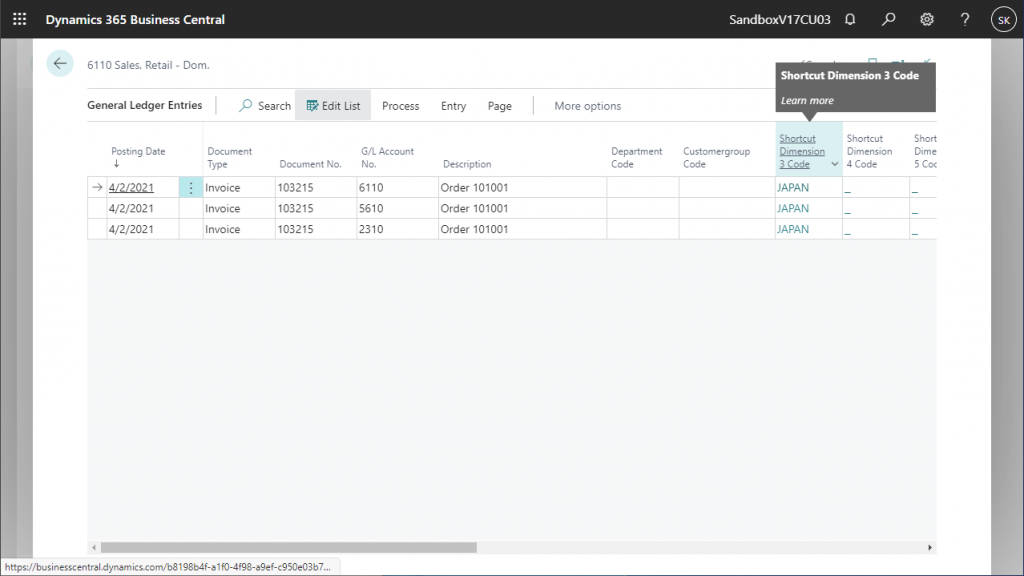
Task: Click the Dynamics 365 Business Central title
Action: [135, 20]
